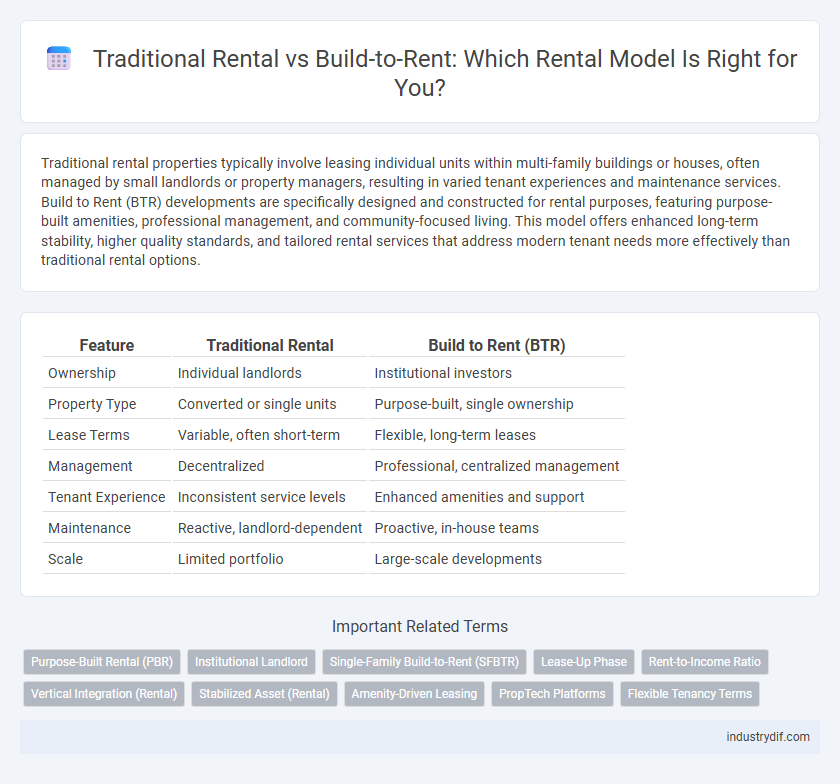Click the Stabilized Asset (Rental) tag
The image size is (840, 784).
click(x=264, y=693)
